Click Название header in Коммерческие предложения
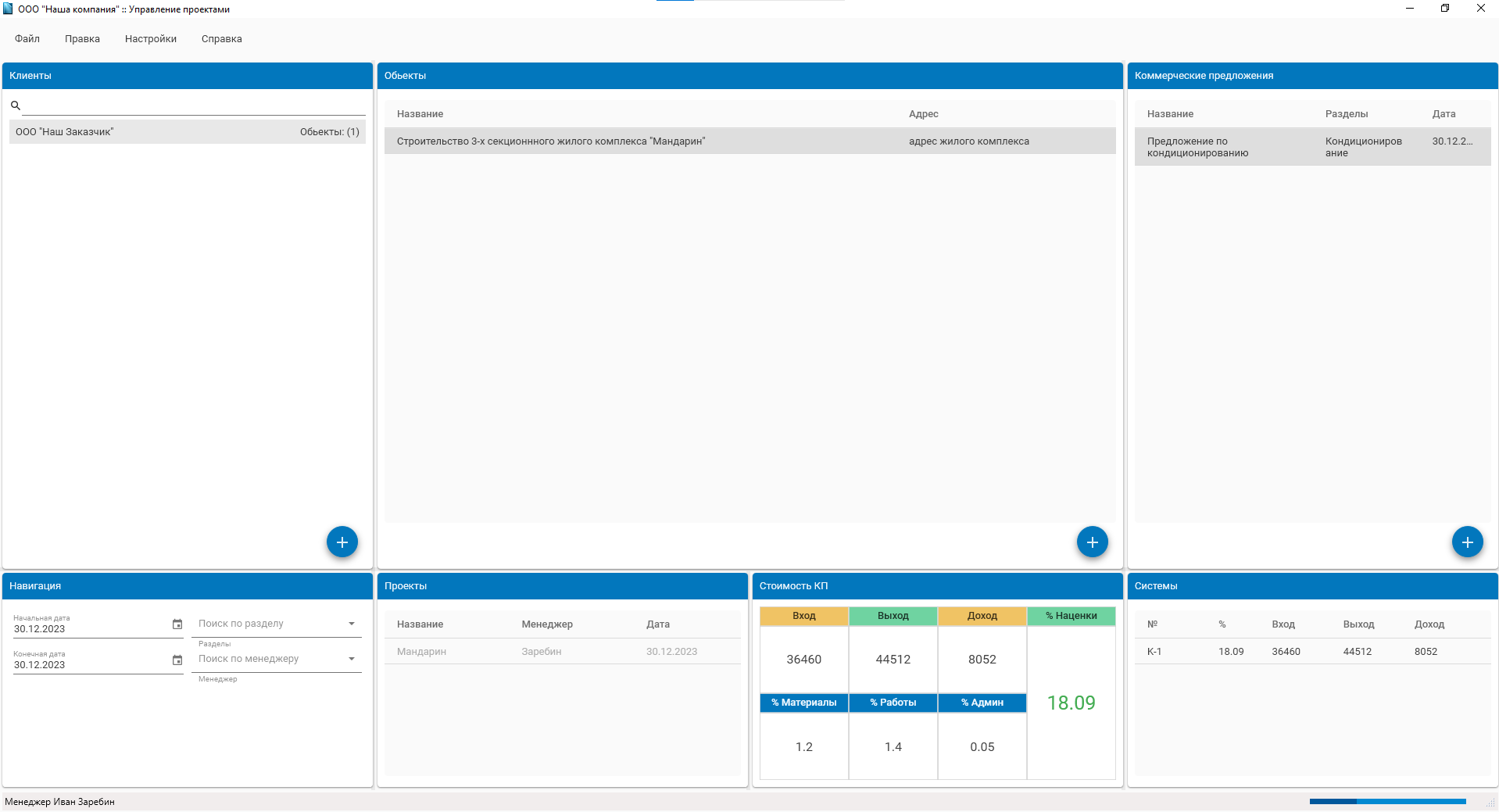The height and width of the screenshot is (812, 1499). point(1170,114)
